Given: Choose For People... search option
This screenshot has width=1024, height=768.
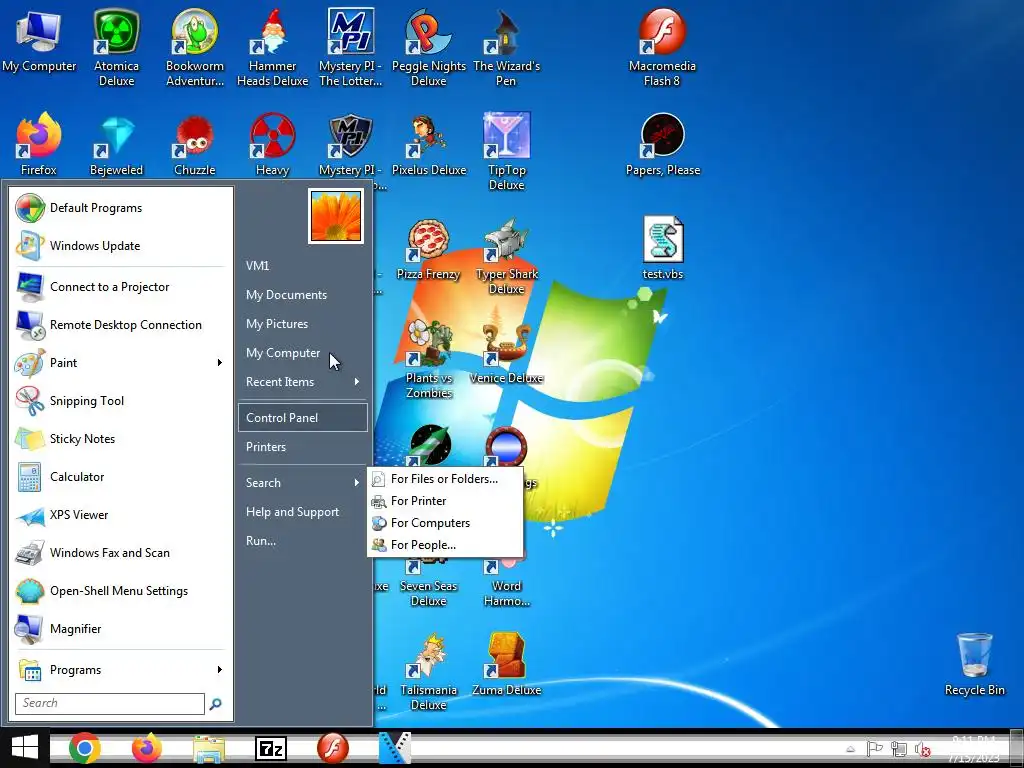Looking at the screenshot, I should click(445, 545).
